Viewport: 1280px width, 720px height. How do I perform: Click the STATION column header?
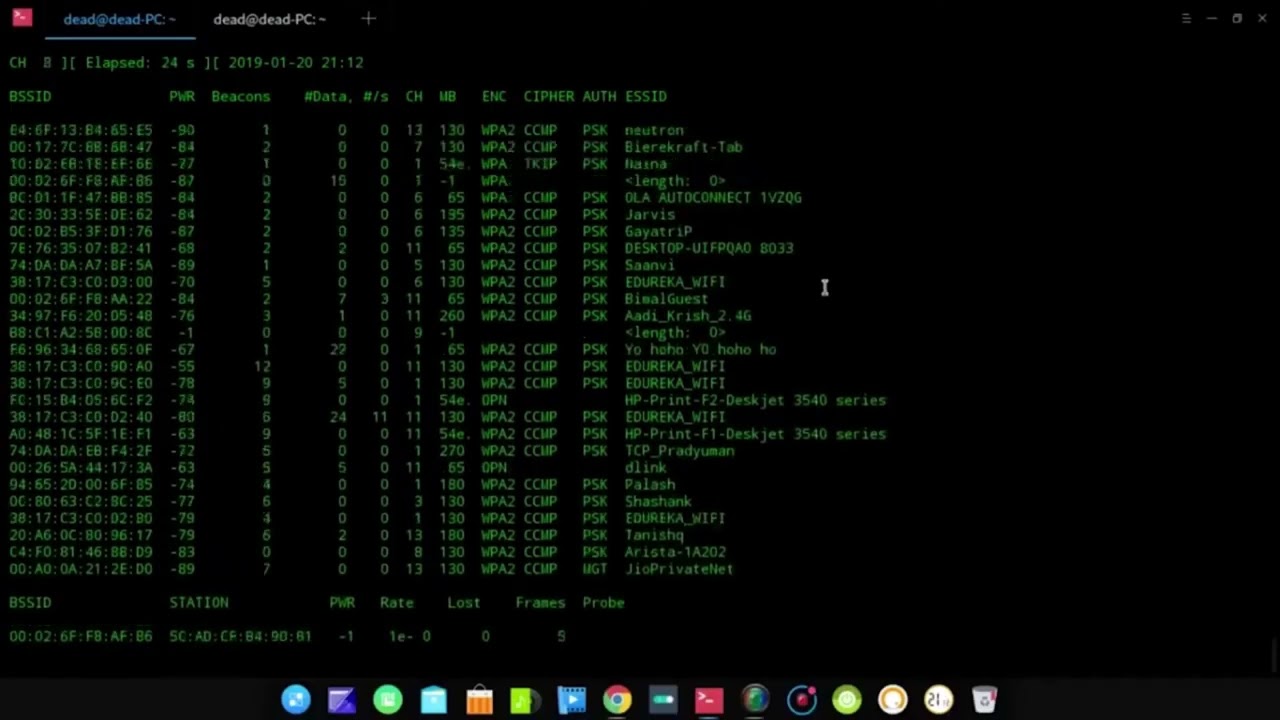(x=199, y=602)
